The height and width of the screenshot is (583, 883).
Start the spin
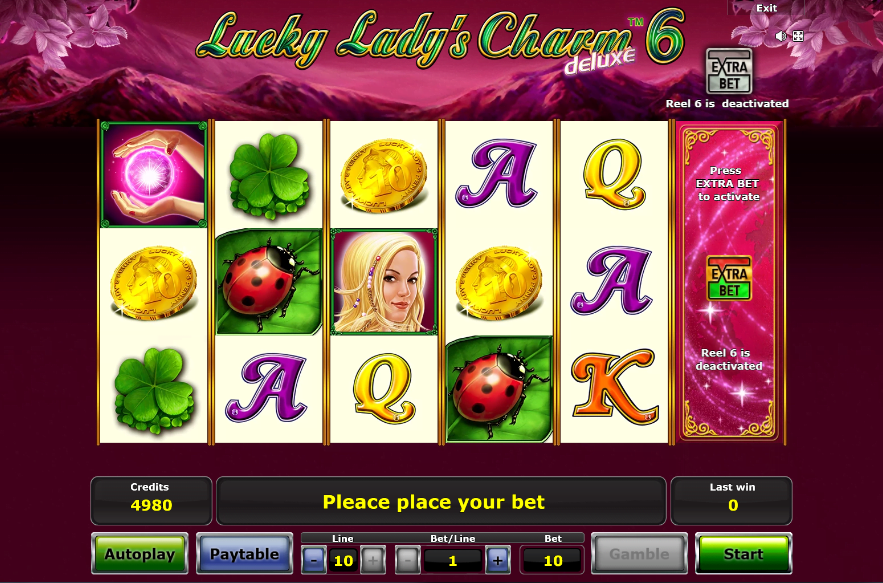coord(743,554)
